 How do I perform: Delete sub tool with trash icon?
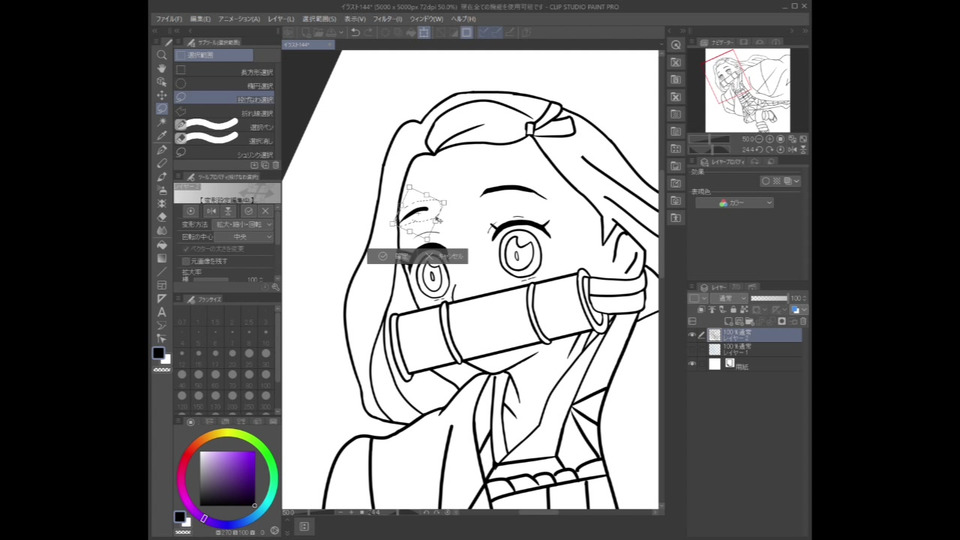(x=276, y=165)
